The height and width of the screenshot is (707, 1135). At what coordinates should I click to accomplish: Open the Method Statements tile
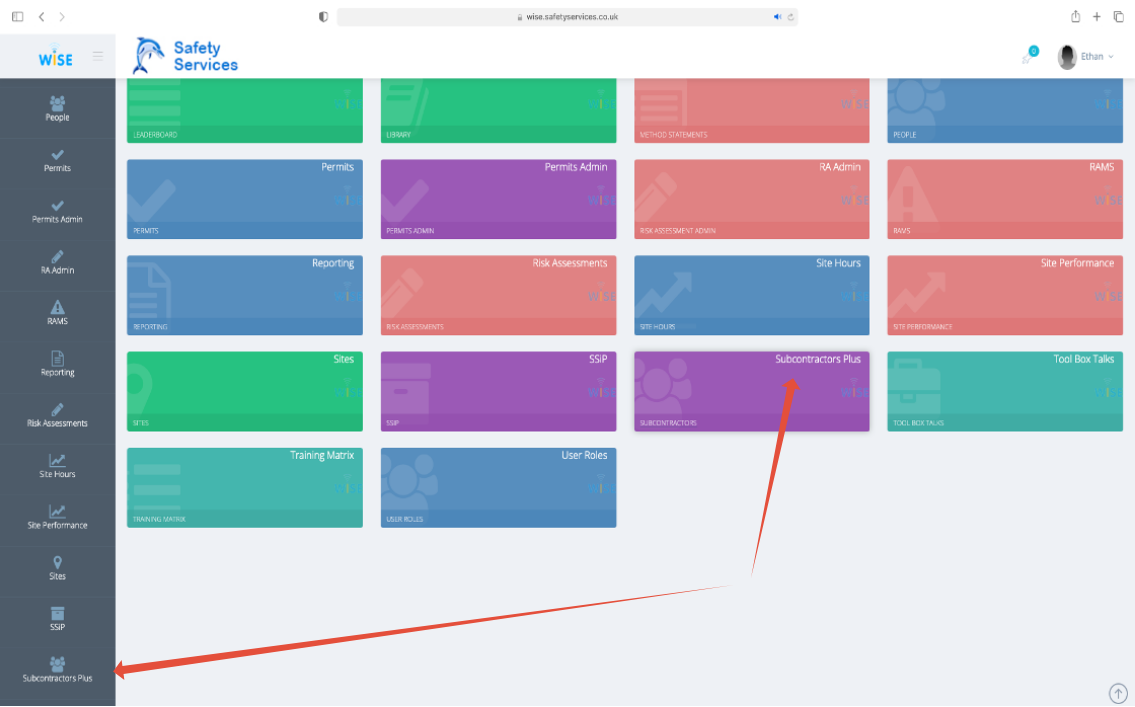click(x=752, y=111)
